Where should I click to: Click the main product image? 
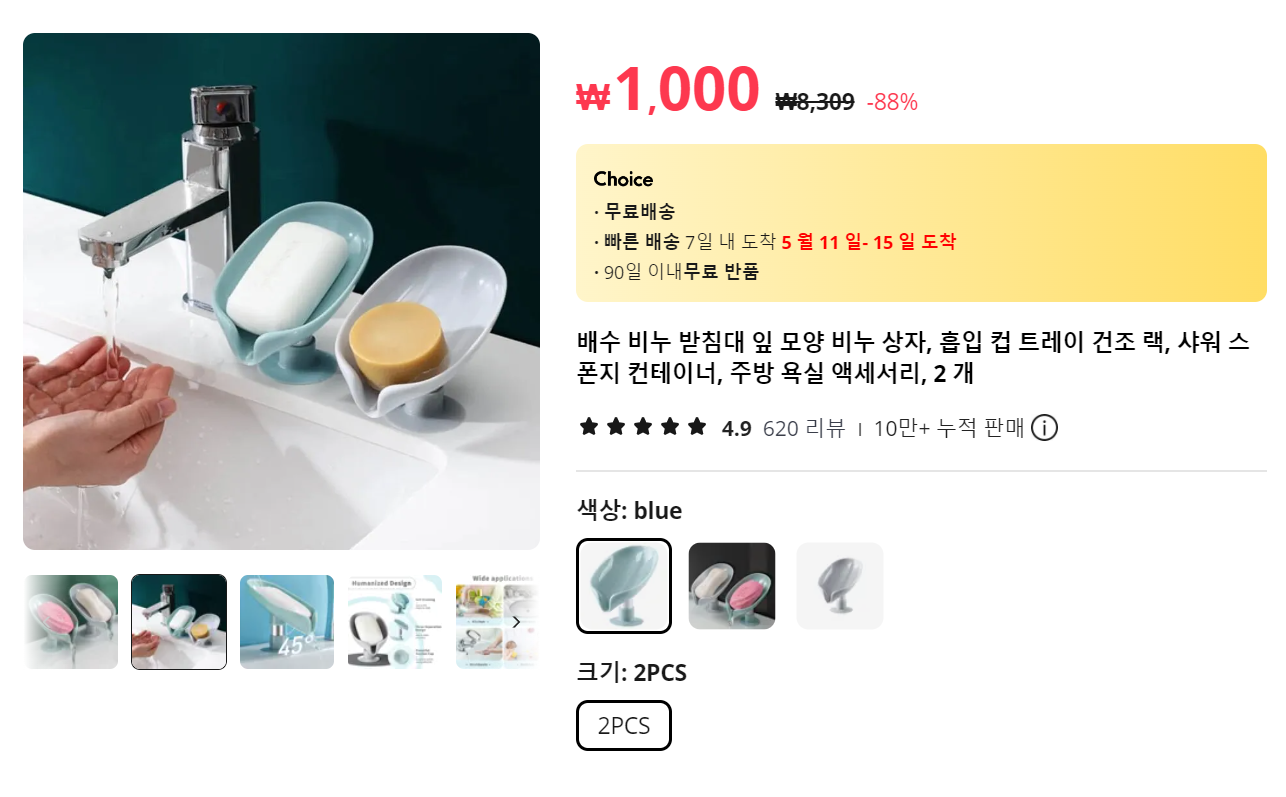click(x=281, y=291)
